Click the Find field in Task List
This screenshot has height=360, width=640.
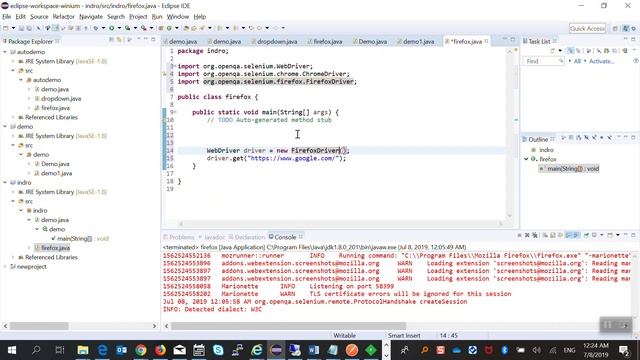pos(543,61)
